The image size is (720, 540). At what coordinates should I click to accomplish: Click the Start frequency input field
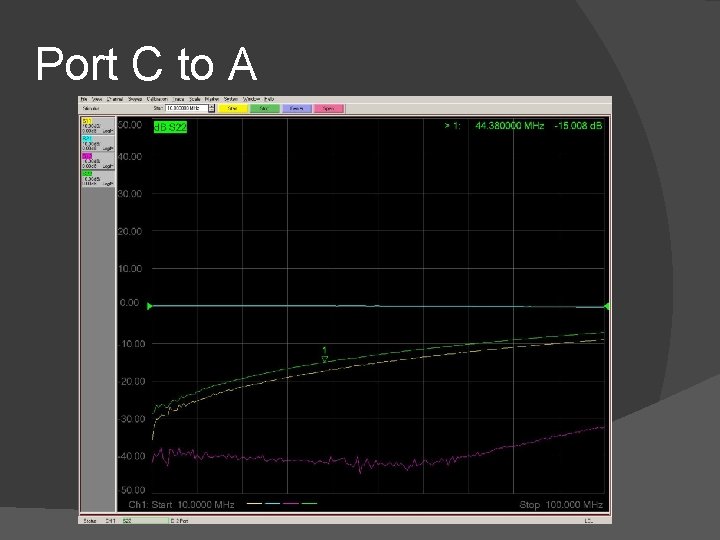point(187,109)
